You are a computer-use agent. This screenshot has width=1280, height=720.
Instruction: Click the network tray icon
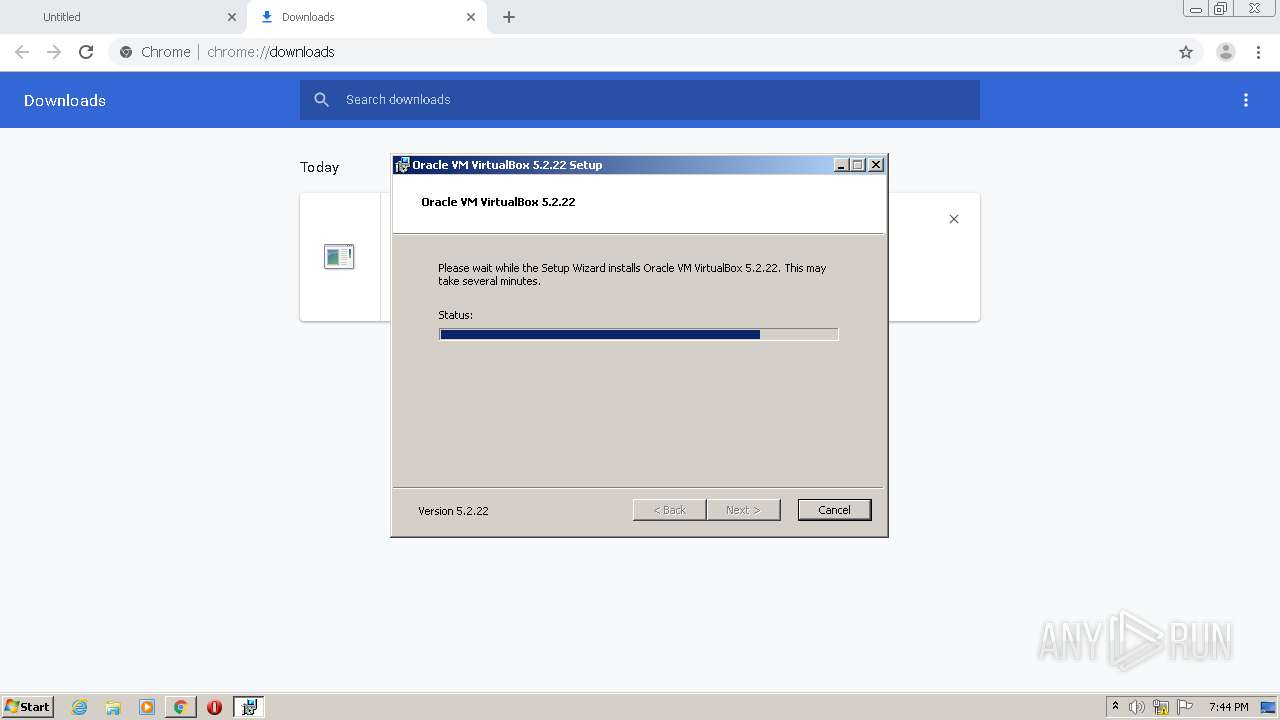pyautogui.click(x=1161, y=707)
